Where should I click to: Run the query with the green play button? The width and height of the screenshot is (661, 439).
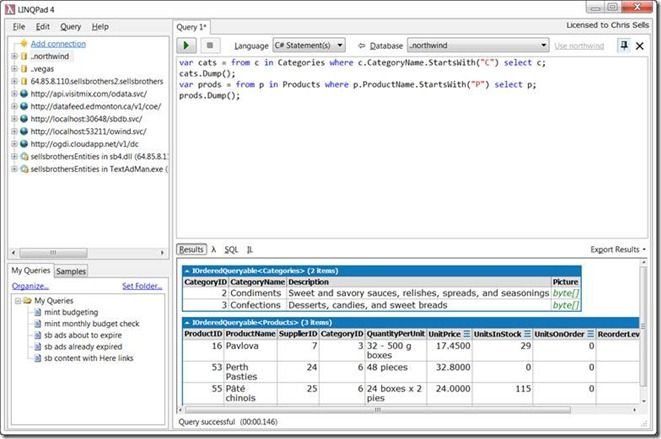tap(186, 45)
